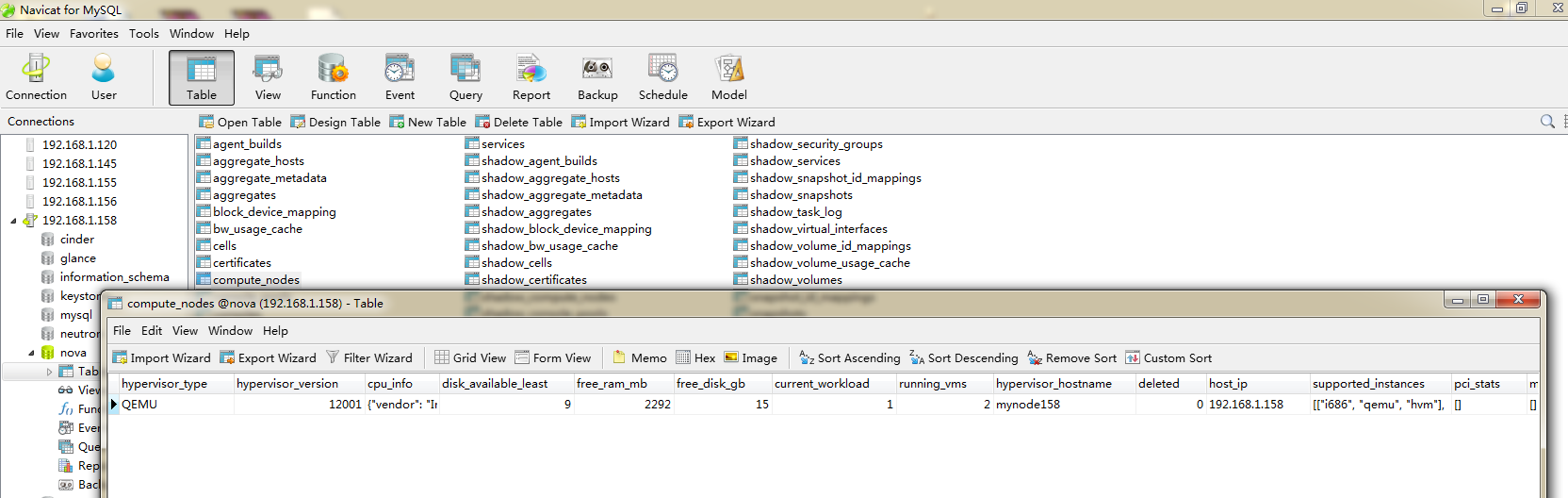Click New Table in object toolbar
This screenshot has width=1568, height=498.
click(x=428, y=122)
